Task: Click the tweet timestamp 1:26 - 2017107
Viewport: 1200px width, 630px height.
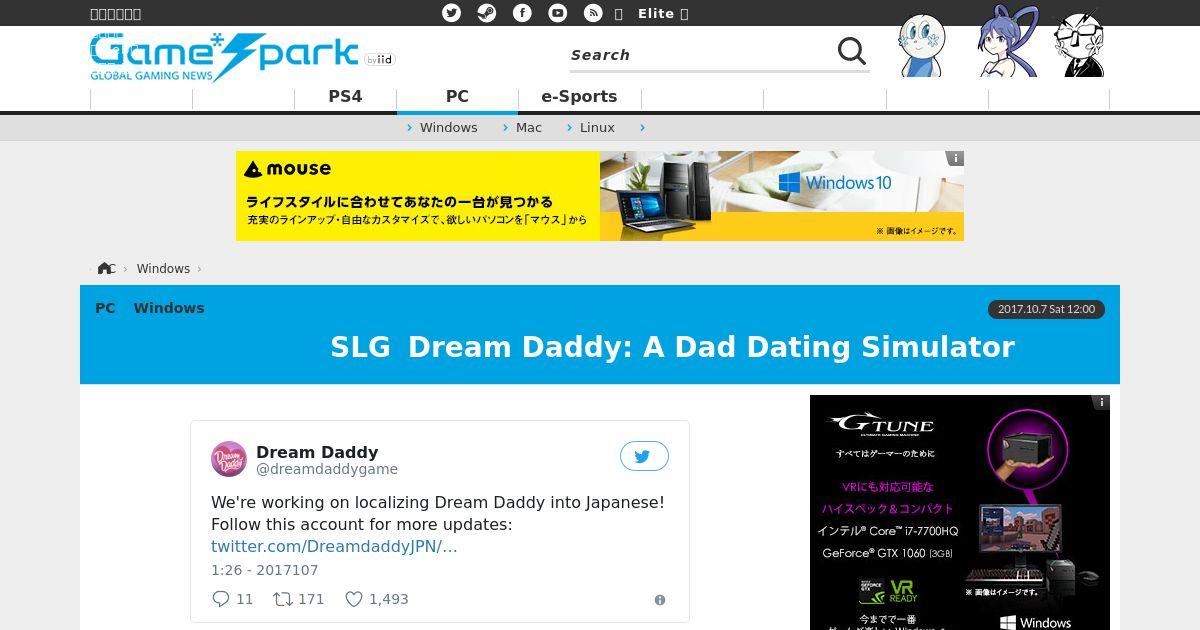Action: 265,570
